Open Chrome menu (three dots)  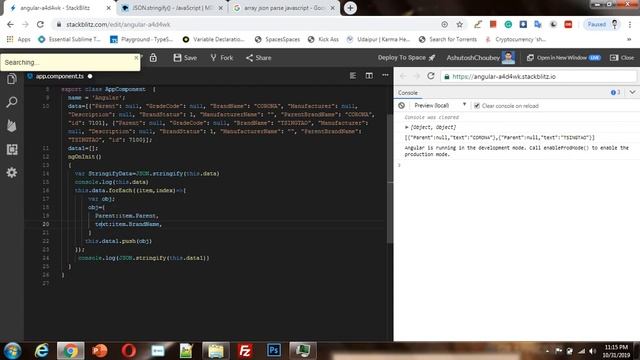tap(630, 24)
